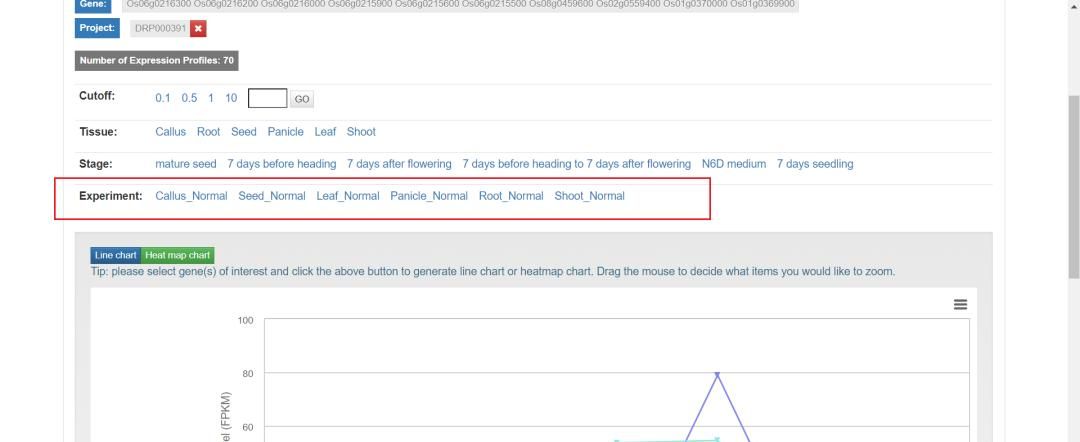Filter by Callus tissue
Screen dimensions: 1080x442
[x=170, y=132]
